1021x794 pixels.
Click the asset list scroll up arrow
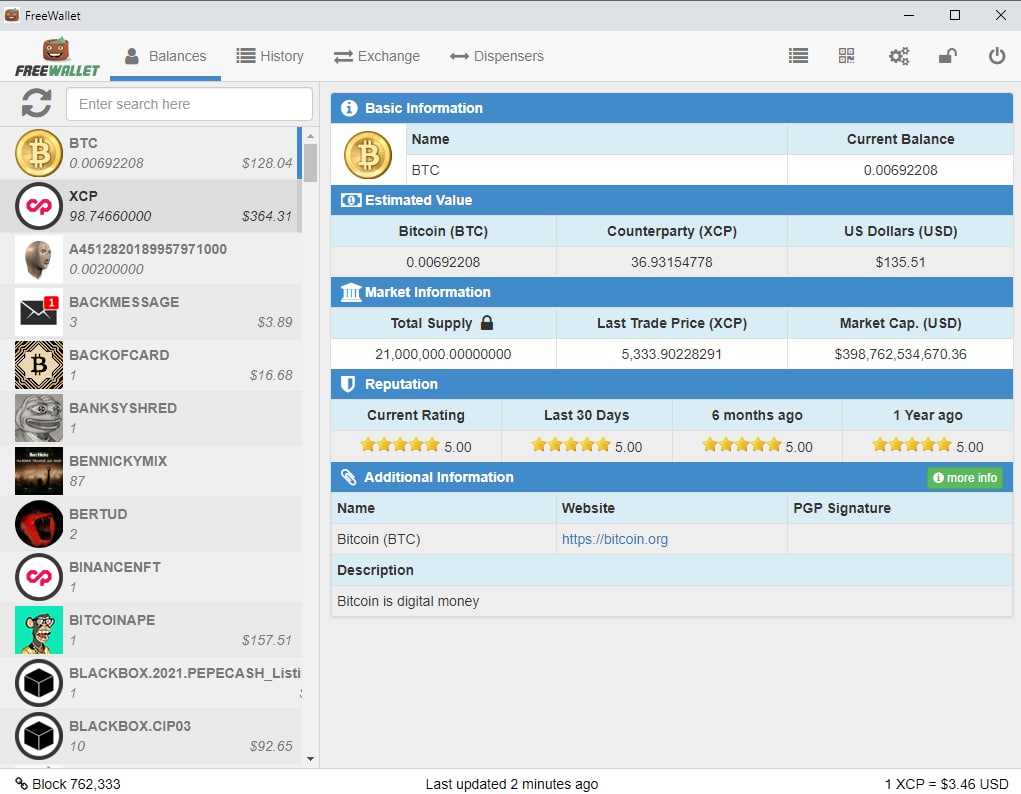[x=310, y=135]
